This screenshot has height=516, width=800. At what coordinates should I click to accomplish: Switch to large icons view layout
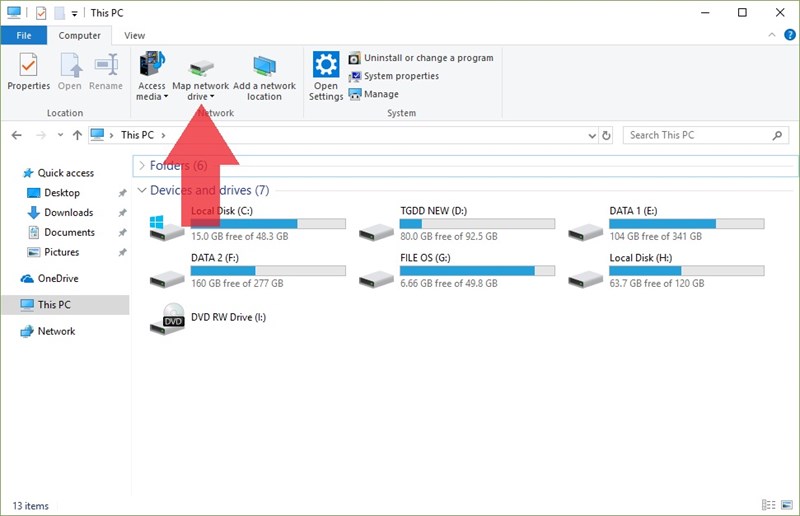787,505
